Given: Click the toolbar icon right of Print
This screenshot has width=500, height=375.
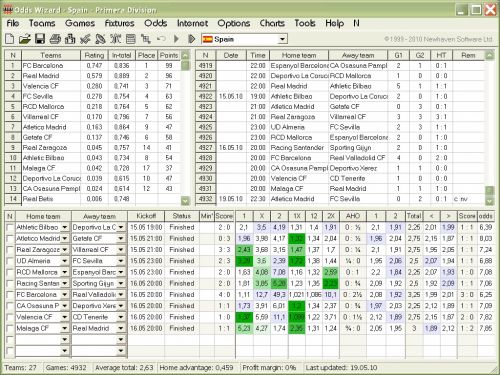Looking at the screenshot, I should (70, 39).
